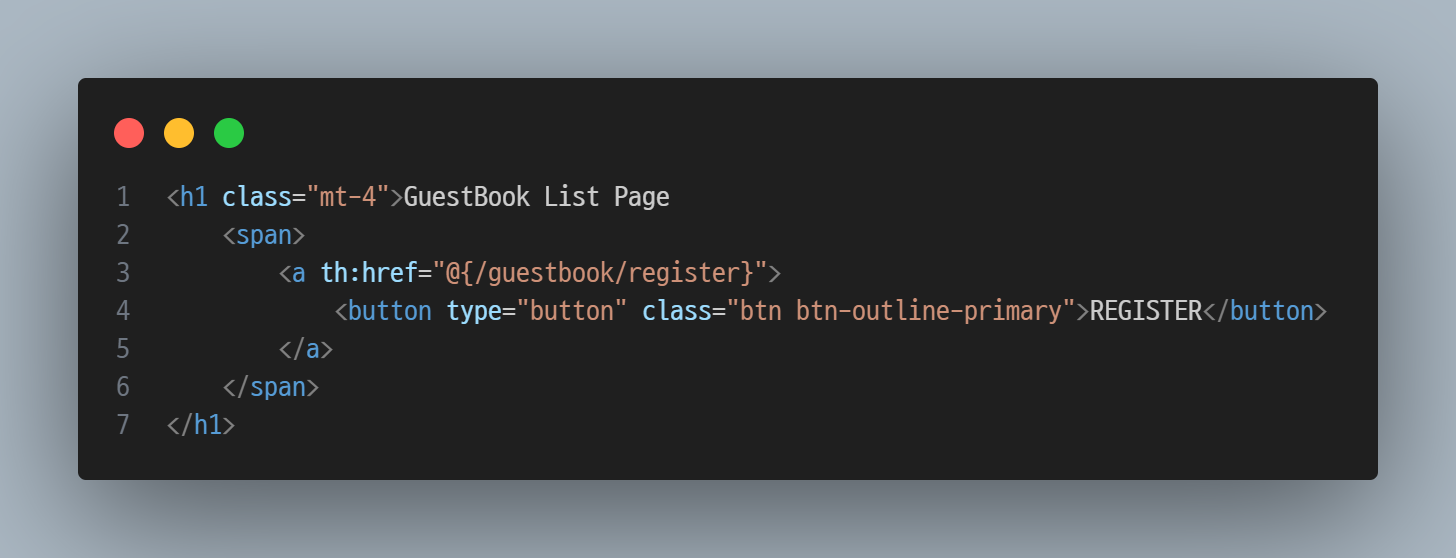This screenshot has width=1456, height=558.
Task: Click line number 4
Action: [123, 311]
